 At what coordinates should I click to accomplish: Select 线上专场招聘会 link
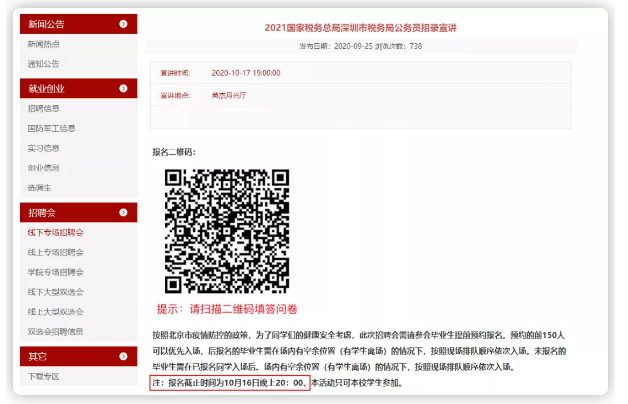point(55,252)
